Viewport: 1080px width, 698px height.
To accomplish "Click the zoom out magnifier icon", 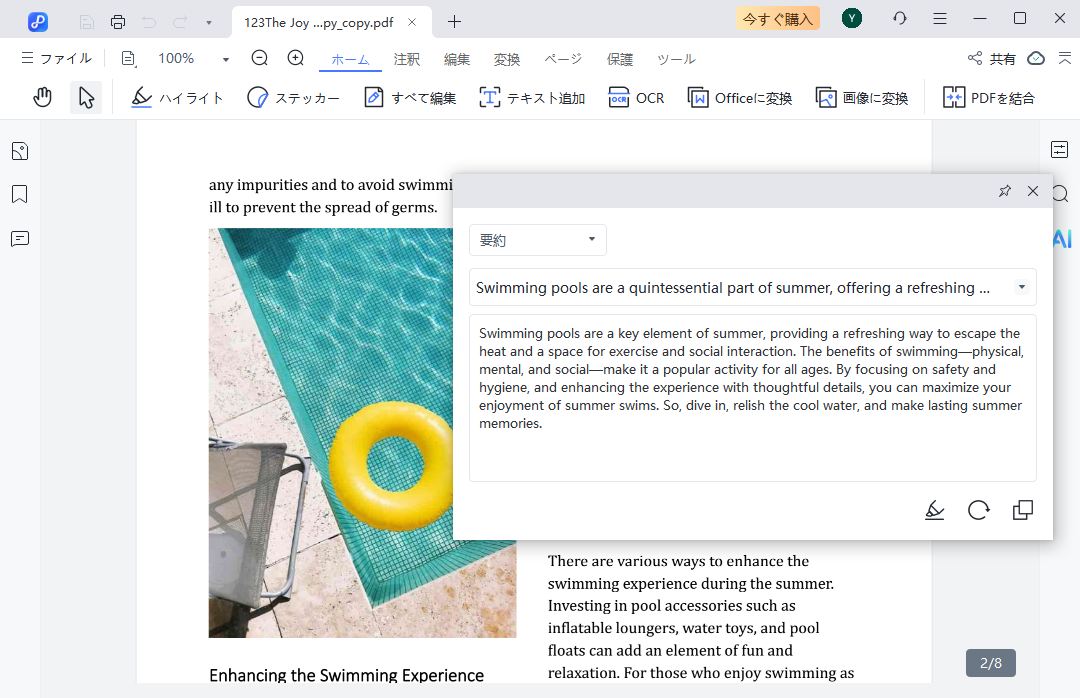I will (x=260, y=59).
